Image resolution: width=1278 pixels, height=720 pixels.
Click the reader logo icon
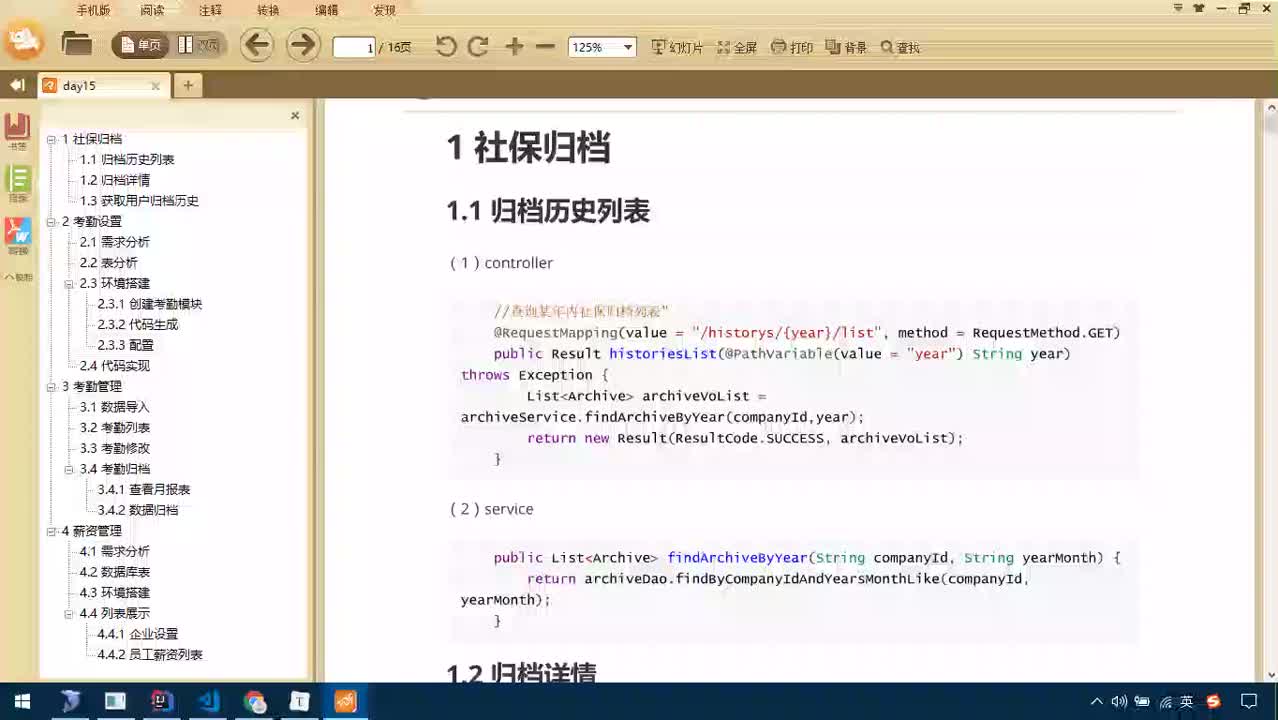24,39
